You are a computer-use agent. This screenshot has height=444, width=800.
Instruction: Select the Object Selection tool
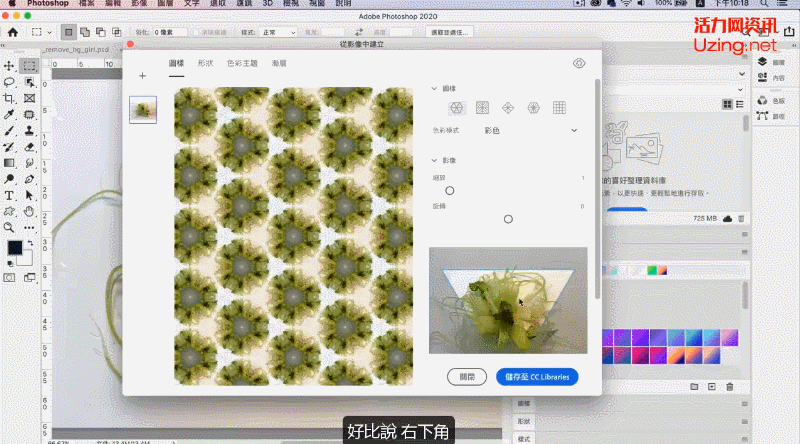point(29,82)
